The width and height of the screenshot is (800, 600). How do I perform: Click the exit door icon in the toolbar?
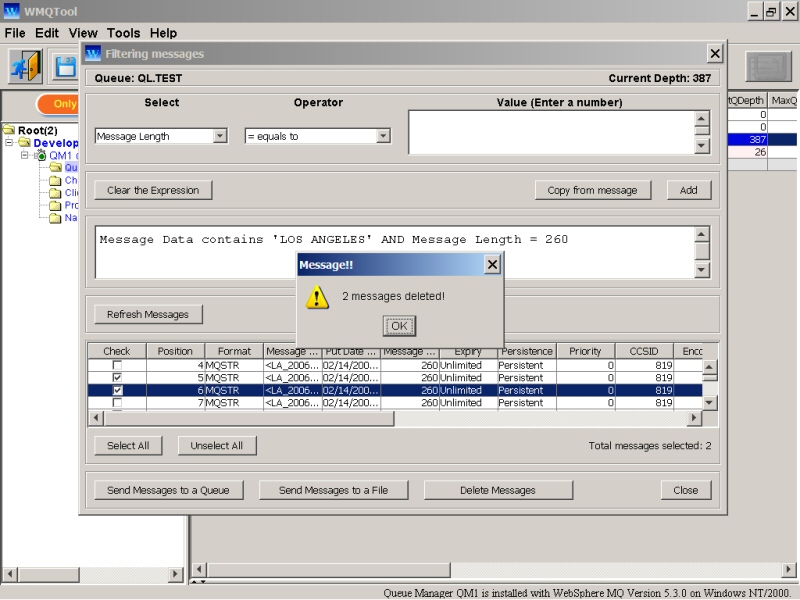[26, 66]
